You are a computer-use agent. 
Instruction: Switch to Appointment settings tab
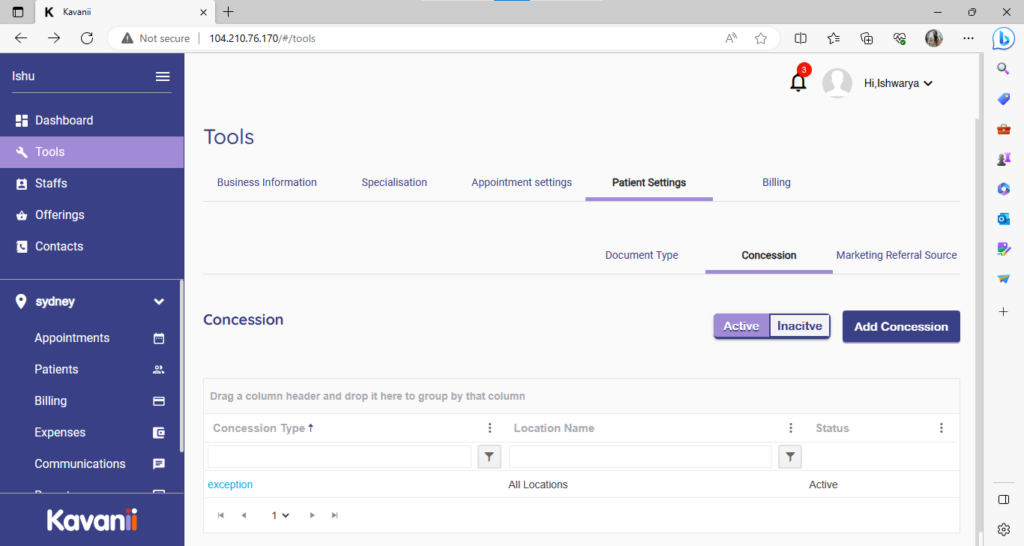tap(521, 182)
